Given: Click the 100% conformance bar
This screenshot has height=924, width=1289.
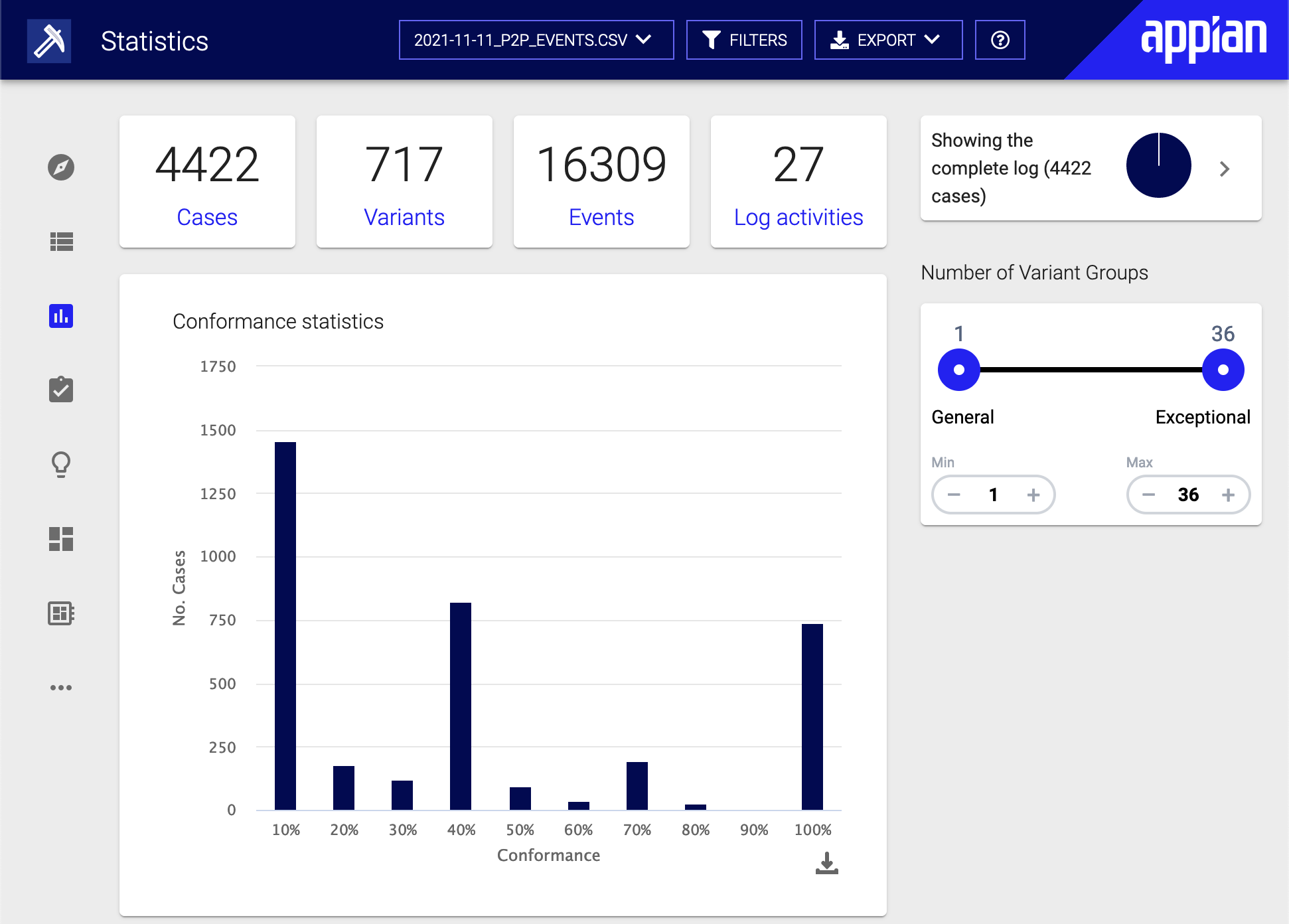Looking at the screenshot, I should click(812, 717).
